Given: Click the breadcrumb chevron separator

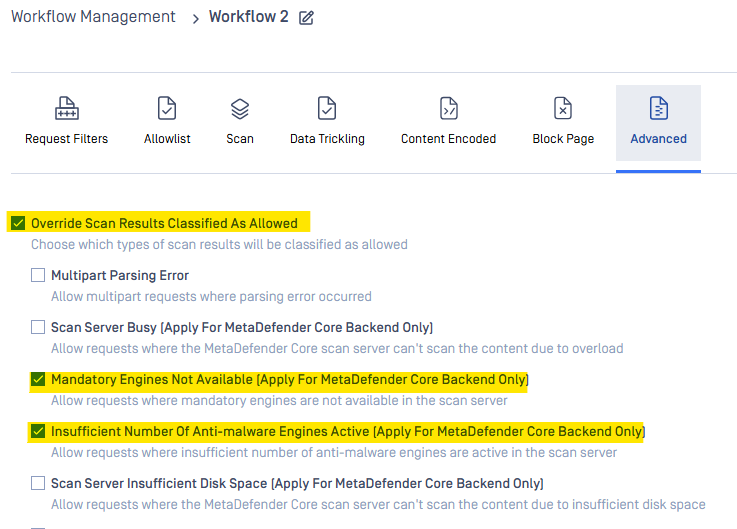Looking at the screenshot, I should click(x=196, y=19).
